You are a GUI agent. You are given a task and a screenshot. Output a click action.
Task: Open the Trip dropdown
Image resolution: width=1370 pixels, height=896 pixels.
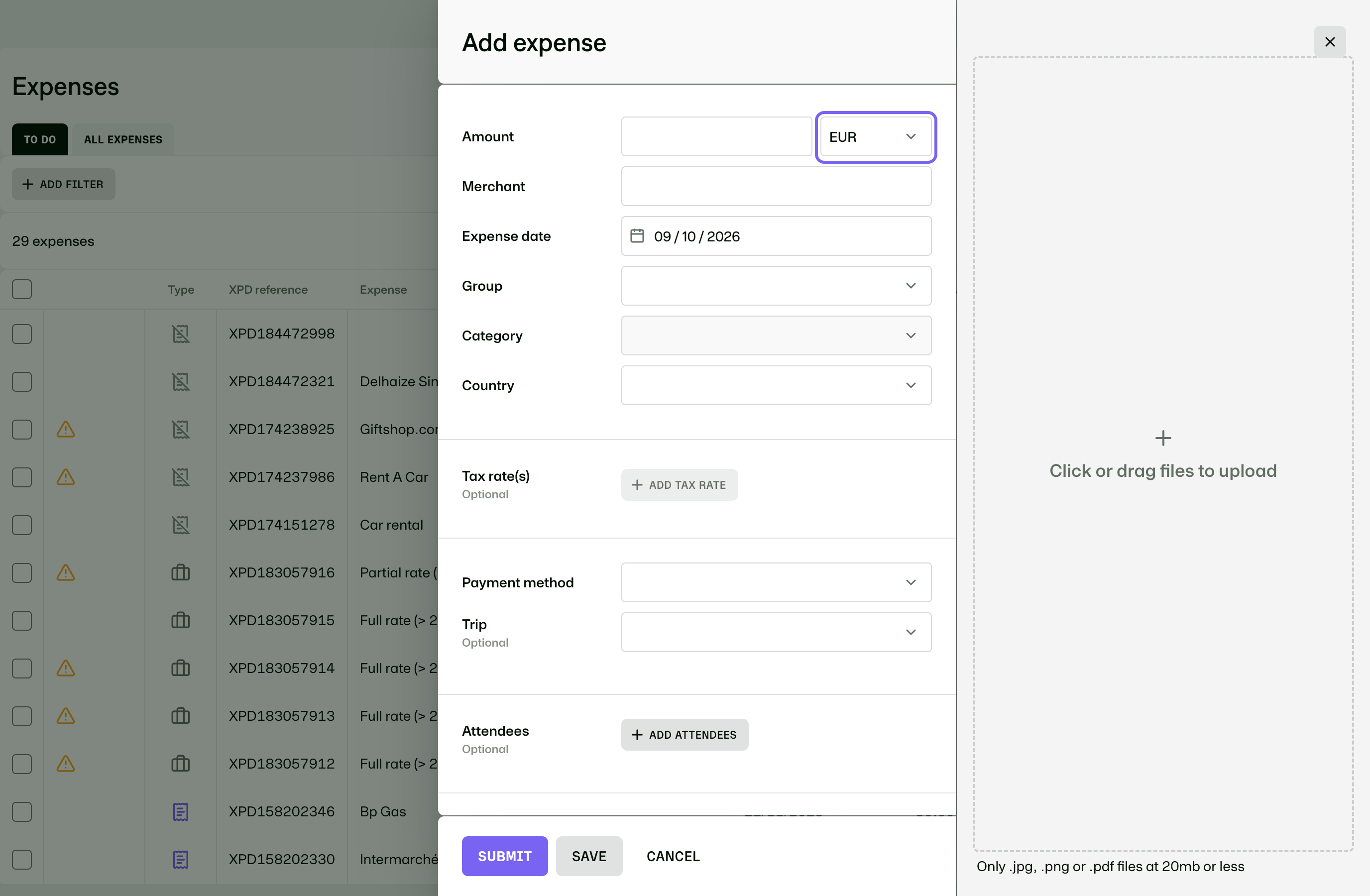776,632
